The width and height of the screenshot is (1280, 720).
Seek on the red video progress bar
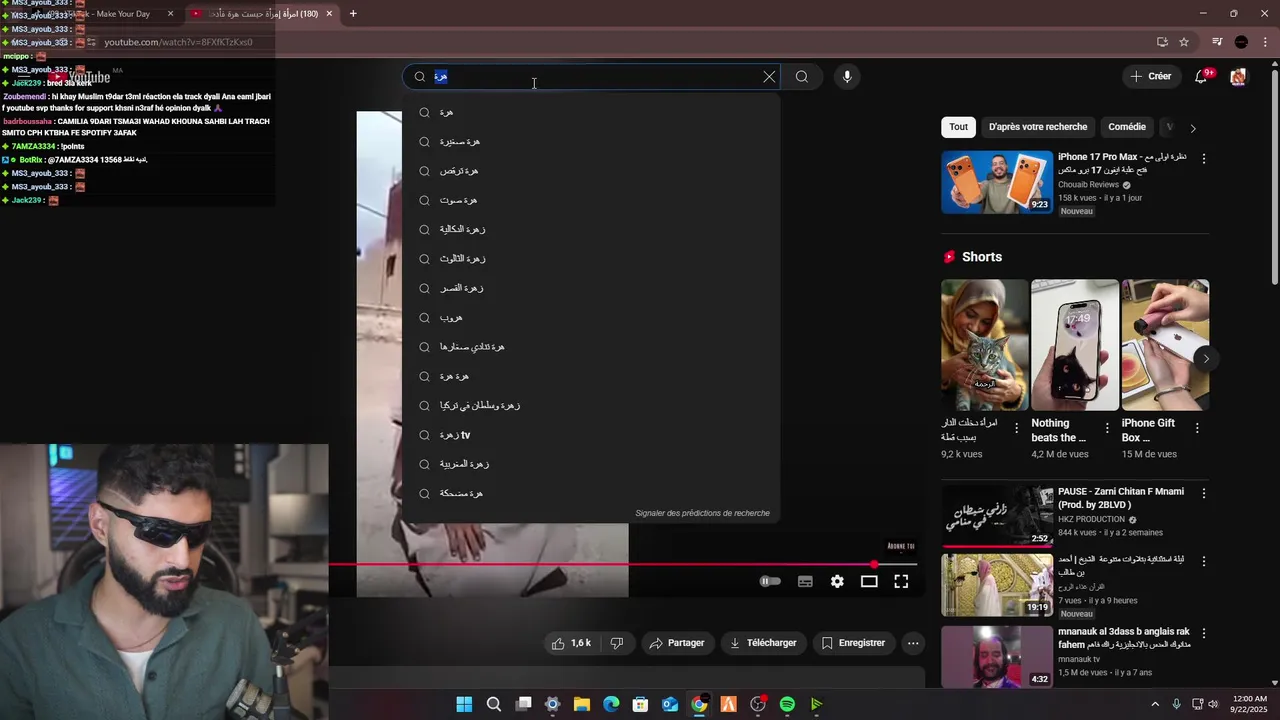pos(622,565)
